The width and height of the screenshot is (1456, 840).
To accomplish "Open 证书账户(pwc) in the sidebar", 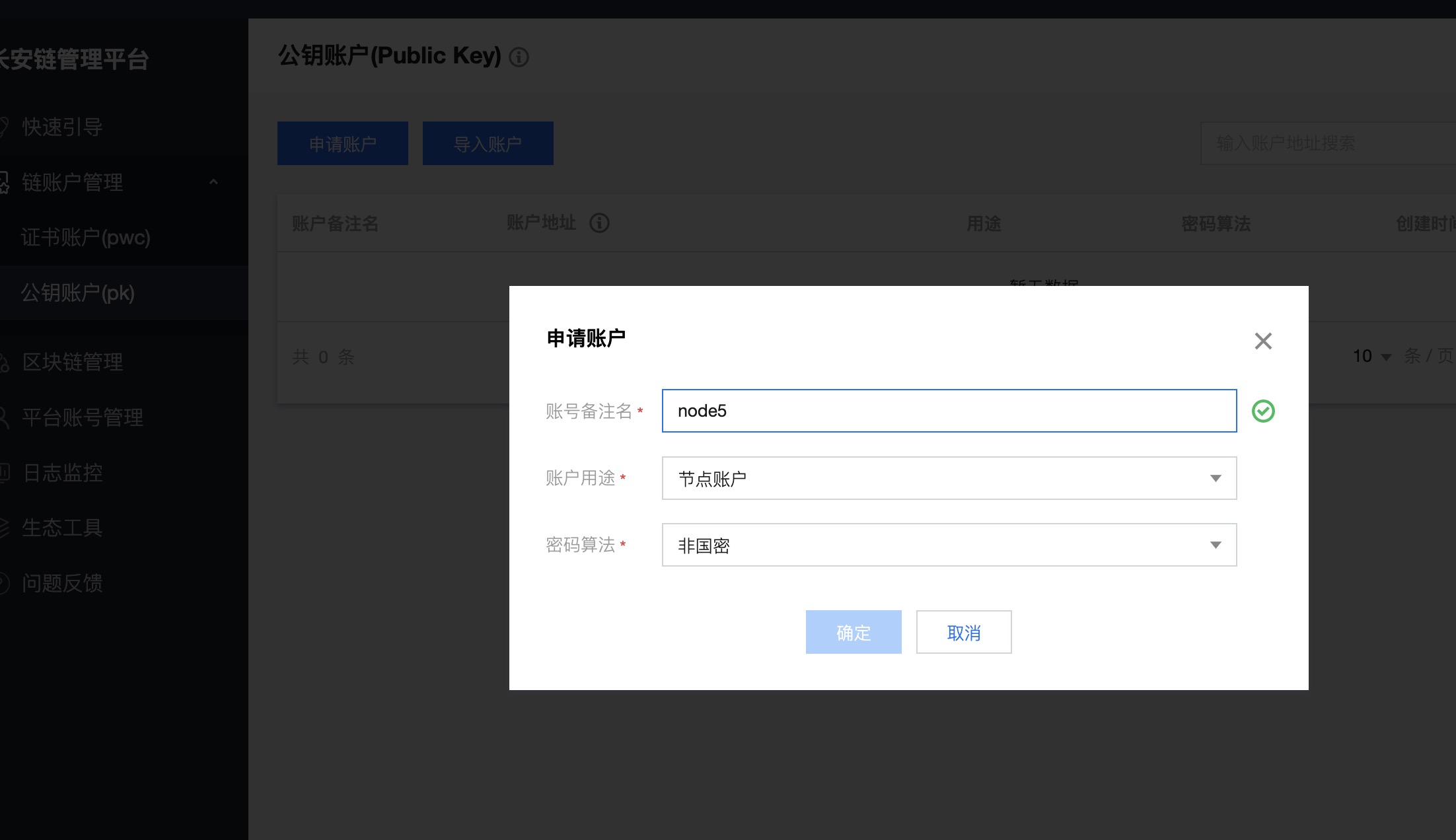I will coord(86,237).
